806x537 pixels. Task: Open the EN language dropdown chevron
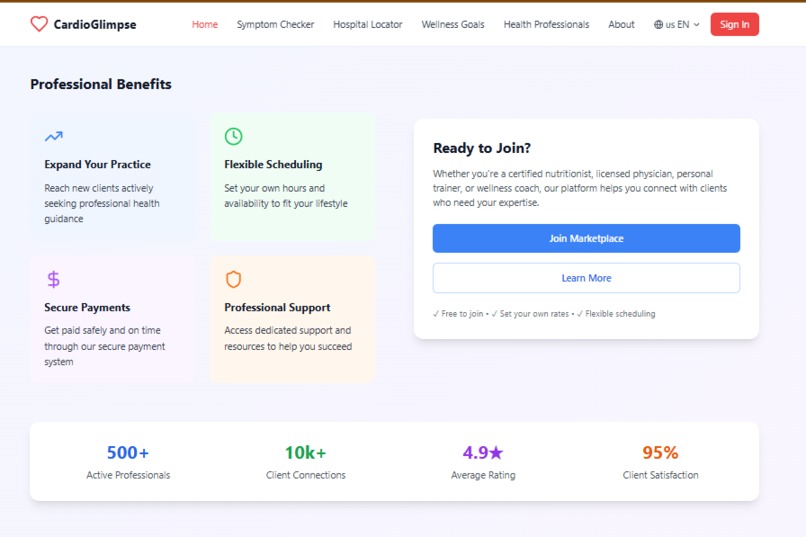pyautogui.click(x=697, y=25)
